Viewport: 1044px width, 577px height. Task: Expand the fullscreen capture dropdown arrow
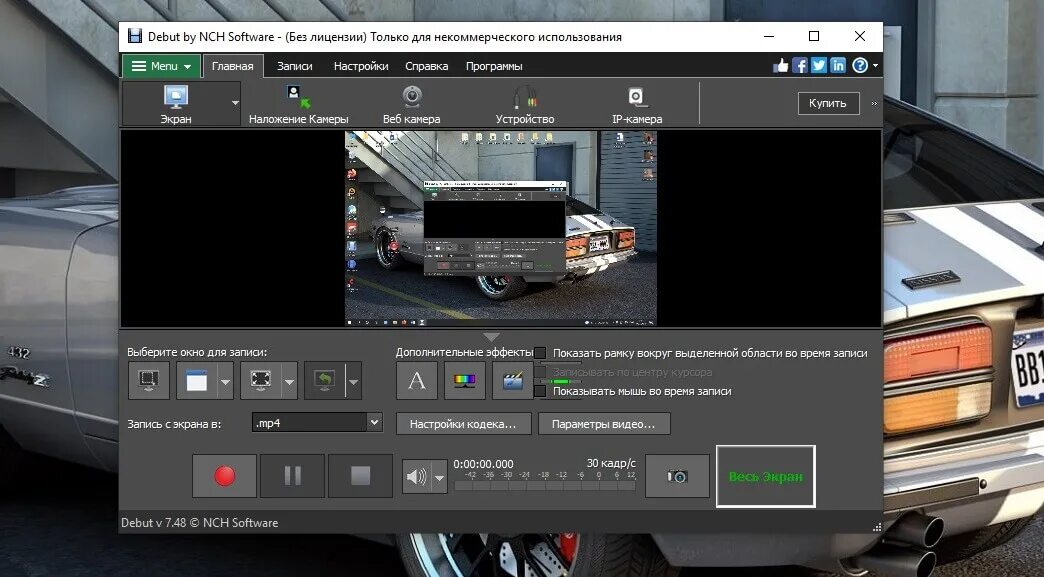coord(289,381)
